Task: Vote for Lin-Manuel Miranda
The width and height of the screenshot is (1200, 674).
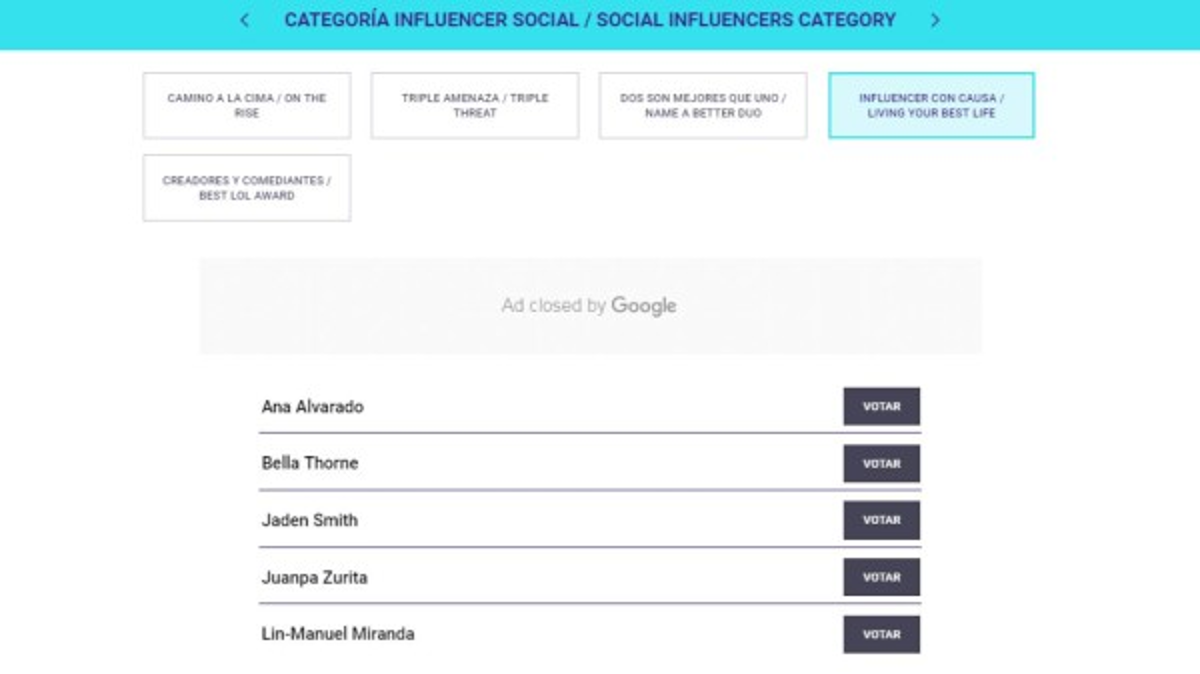Action: click(881, 634)
